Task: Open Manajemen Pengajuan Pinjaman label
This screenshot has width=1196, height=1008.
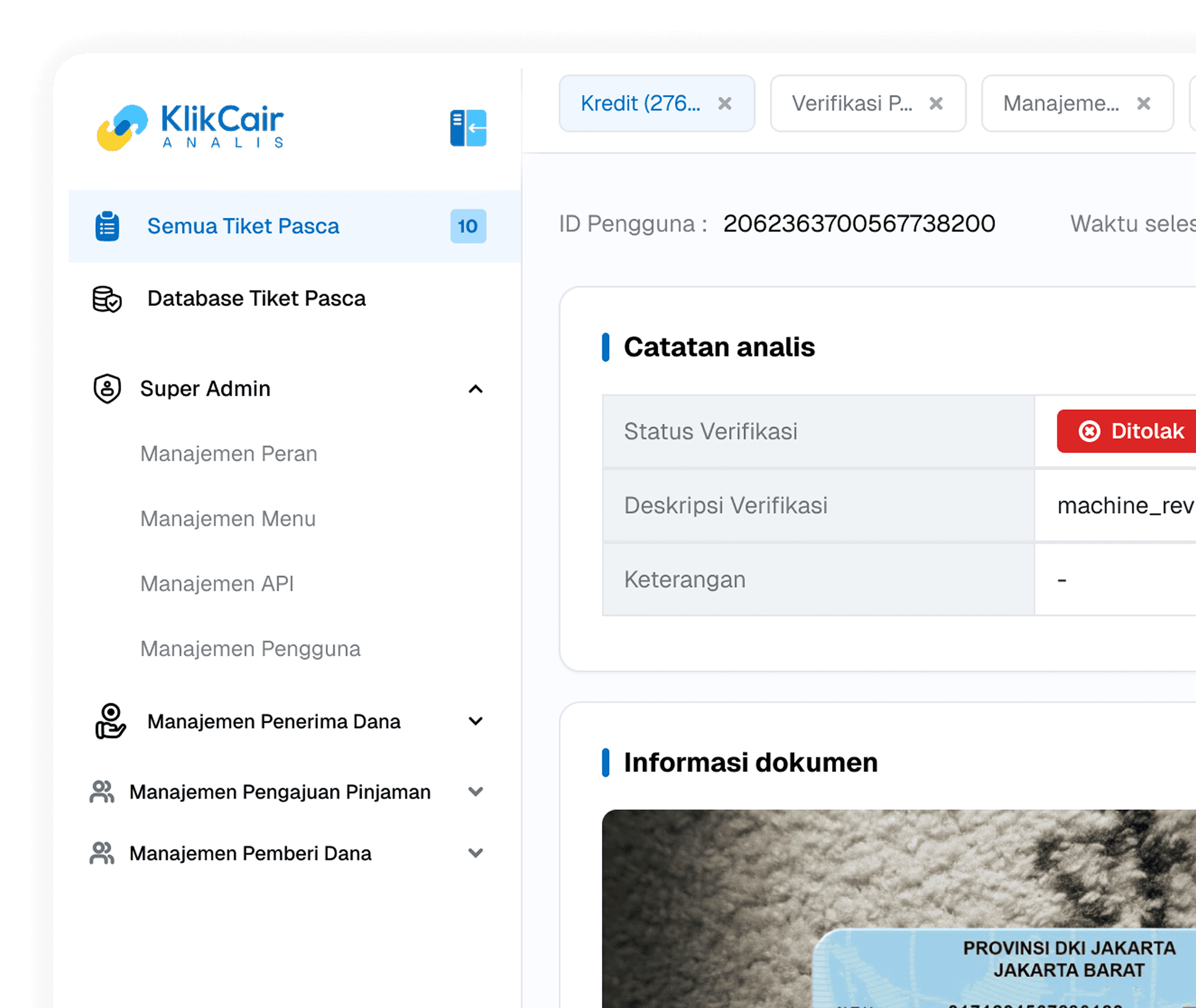Action: pyautogui.click(x=280, y=792)
